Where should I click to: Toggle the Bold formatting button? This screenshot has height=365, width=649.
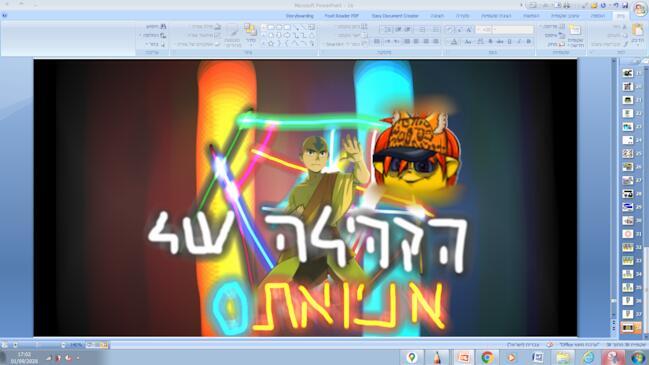529,42
